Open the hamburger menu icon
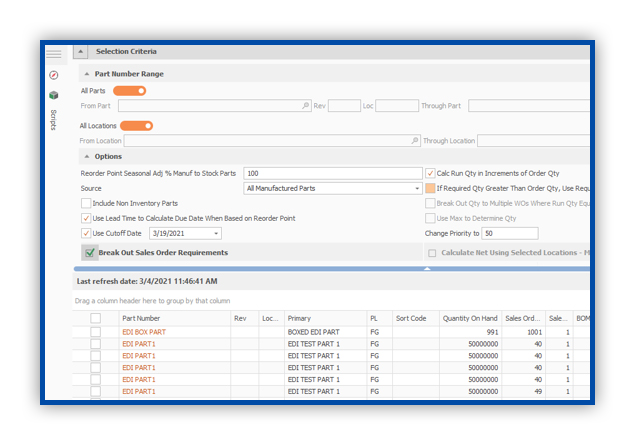 point(54,54)
